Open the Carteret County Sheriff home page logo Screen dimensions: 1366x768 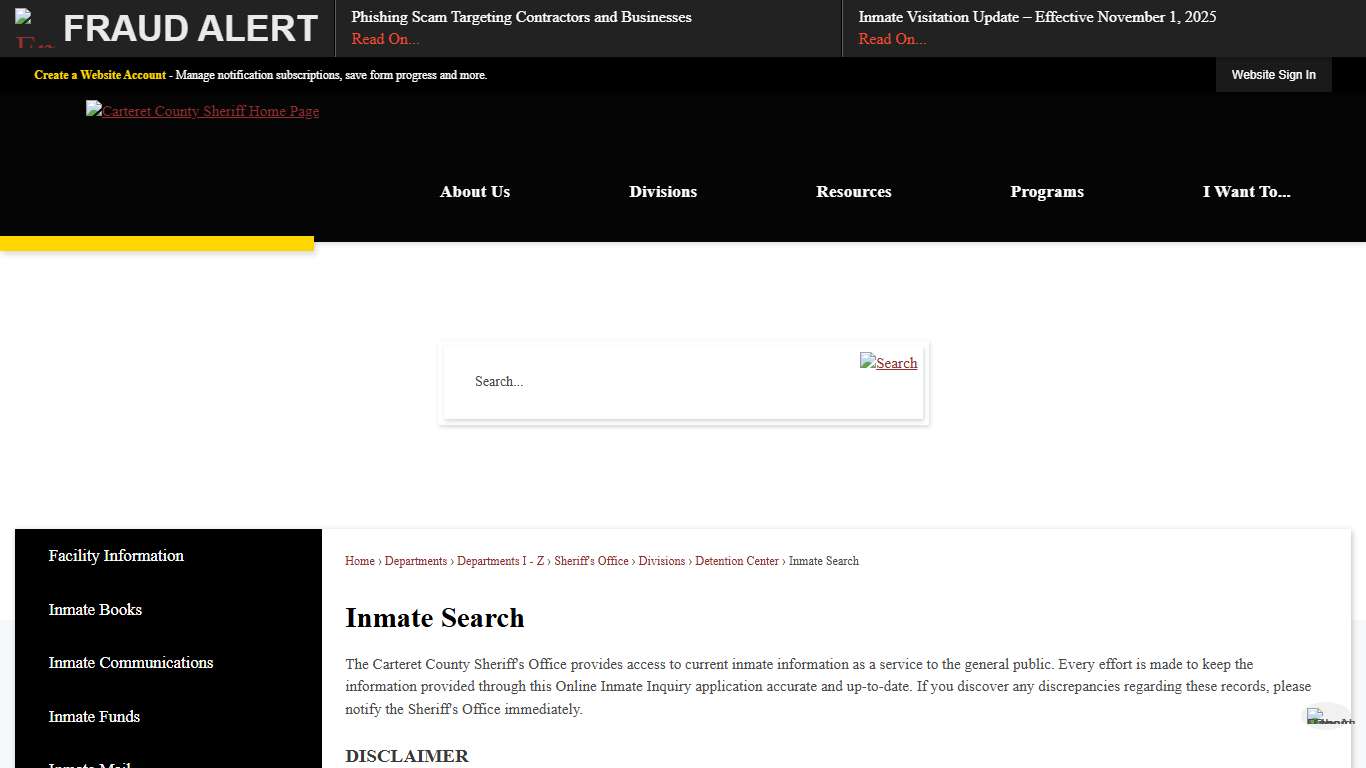(202, 111)
